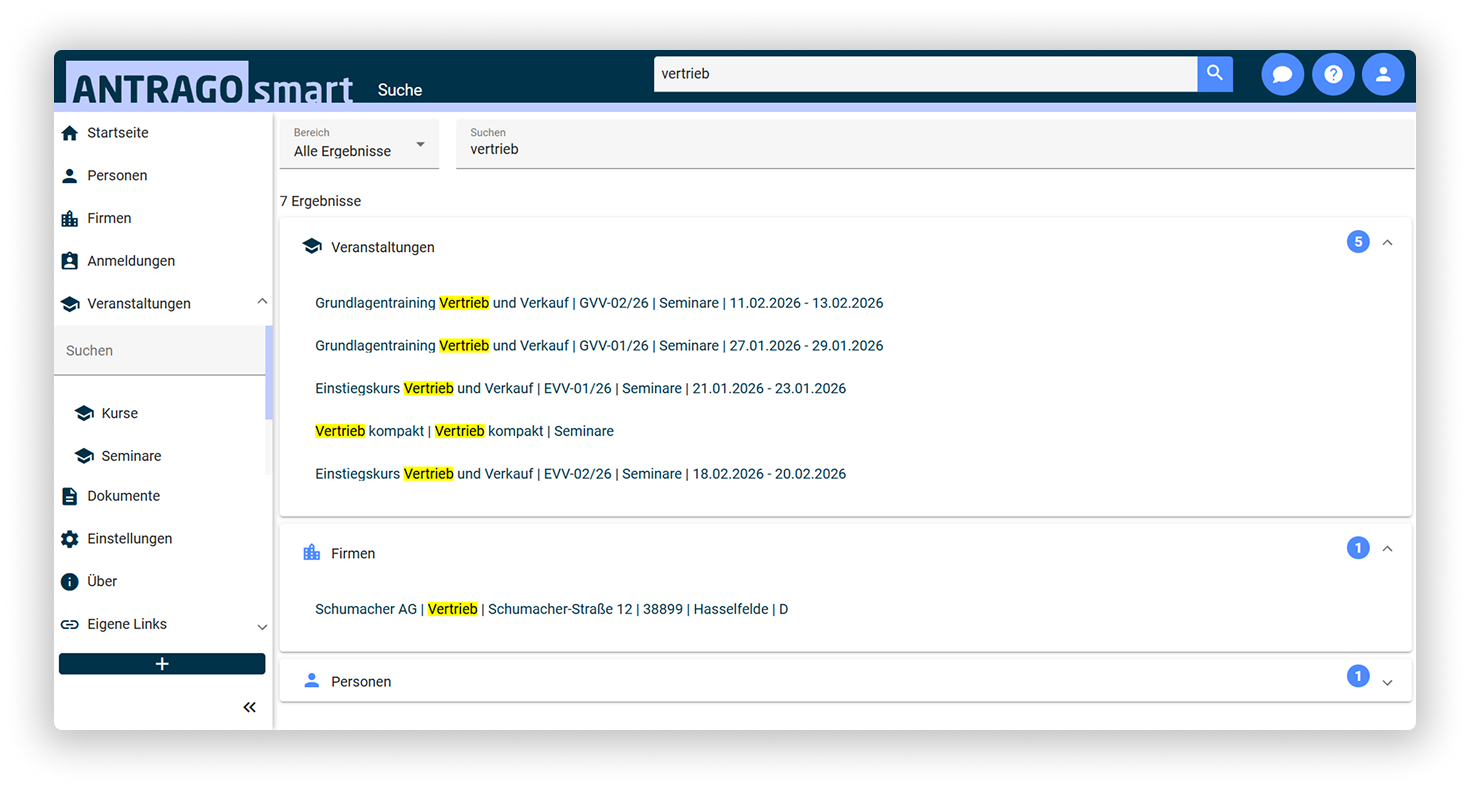Open the user account icon
1470x788 pixels.
pyautogui.click(x=1383, y=74)
